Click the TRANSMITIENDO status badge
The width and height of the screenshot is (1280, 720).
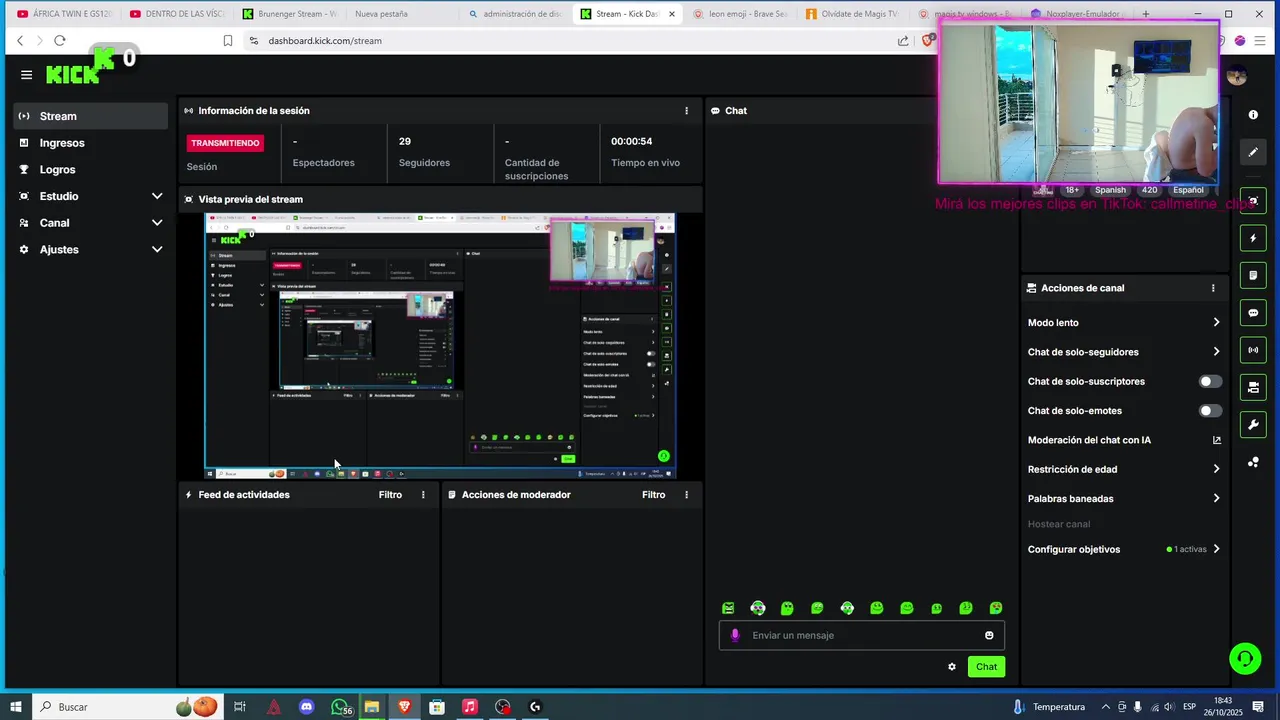225,143
